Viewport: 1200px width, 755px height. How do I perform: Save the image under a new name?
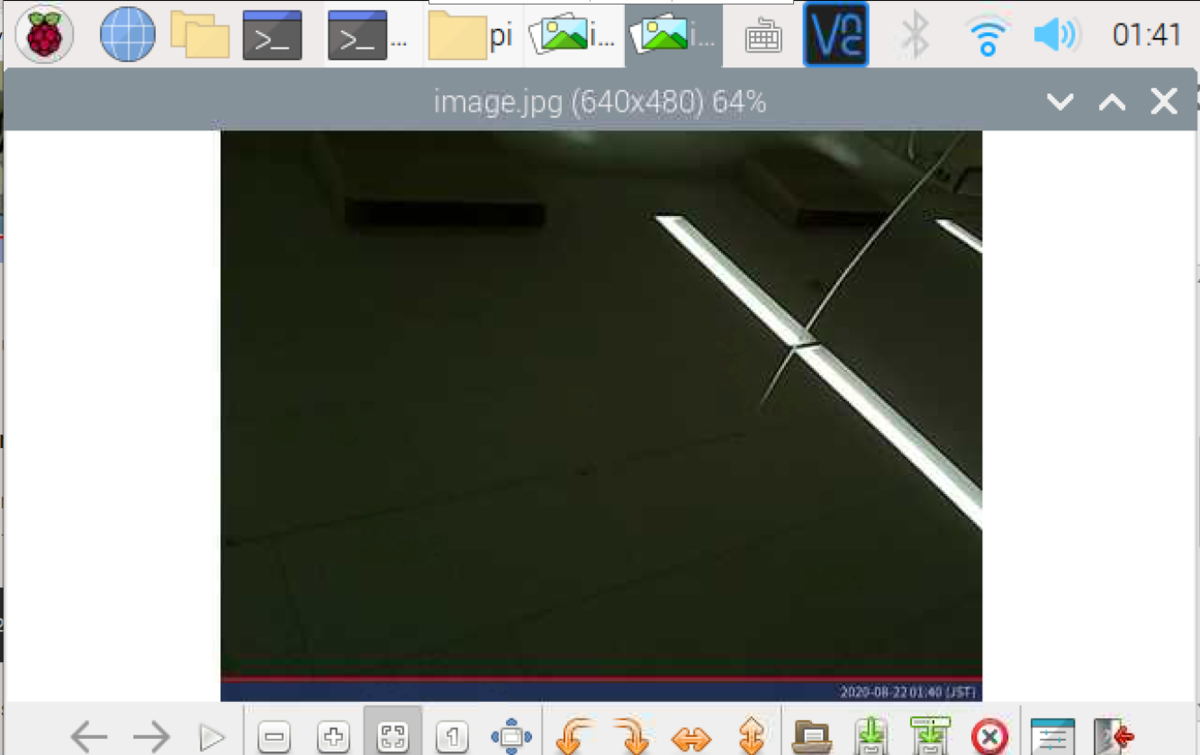tap(930, 735)
